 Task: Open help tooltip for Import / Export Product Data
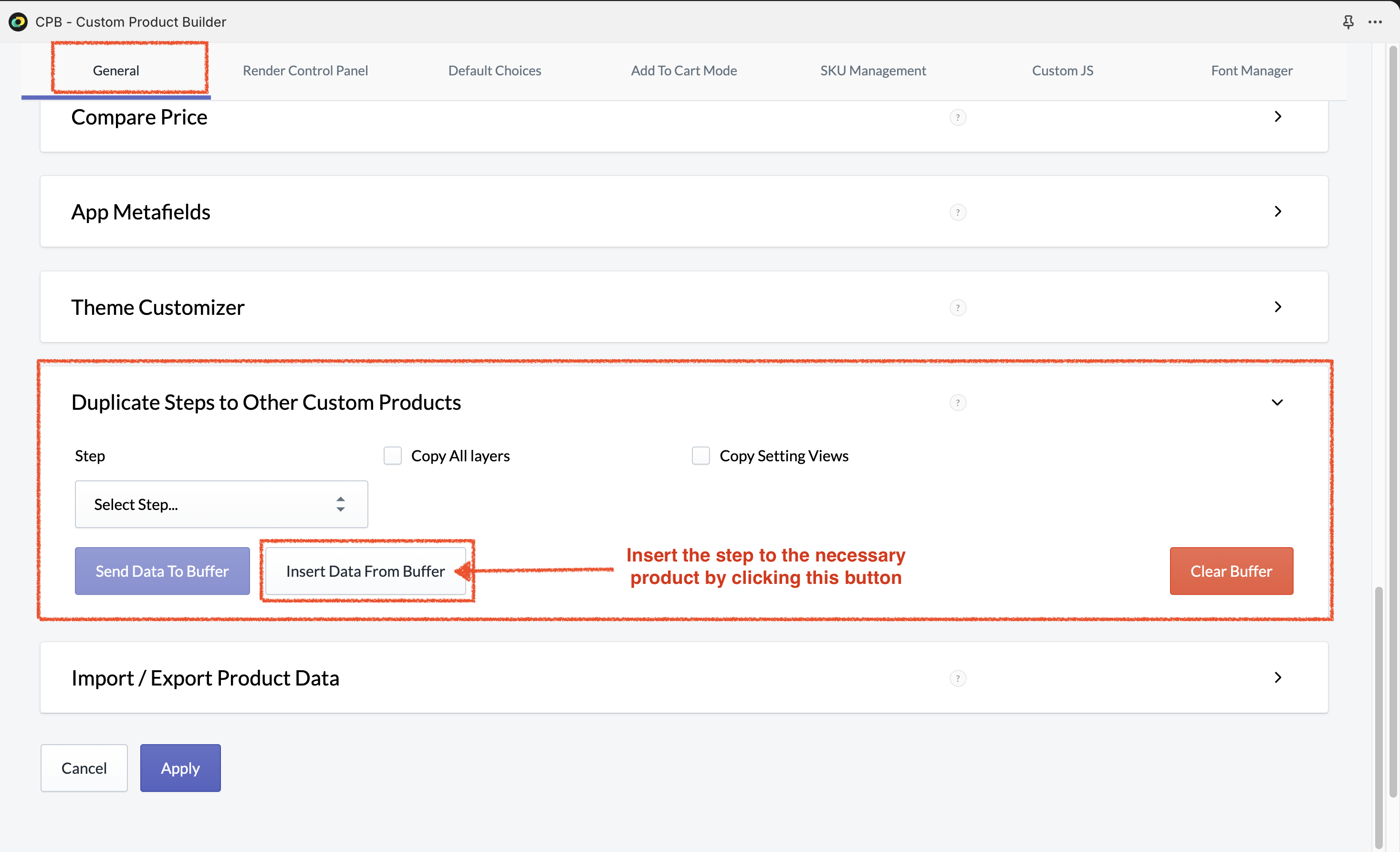pyautogui.click(x=957, y=678)
